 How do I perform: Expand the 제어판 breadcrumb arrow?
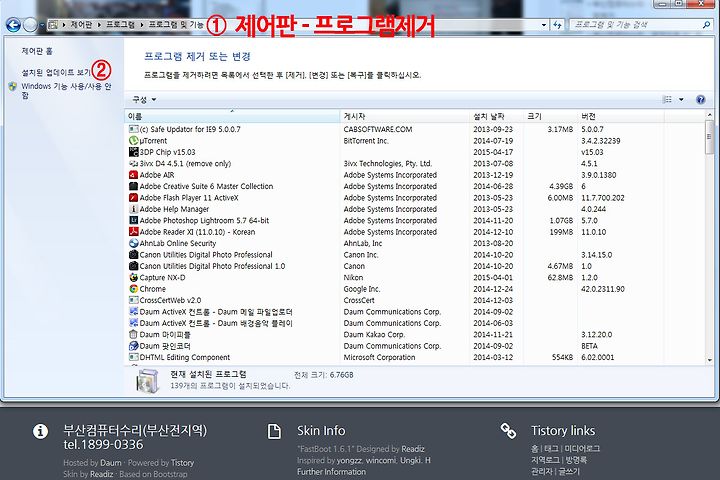point(99,25)
